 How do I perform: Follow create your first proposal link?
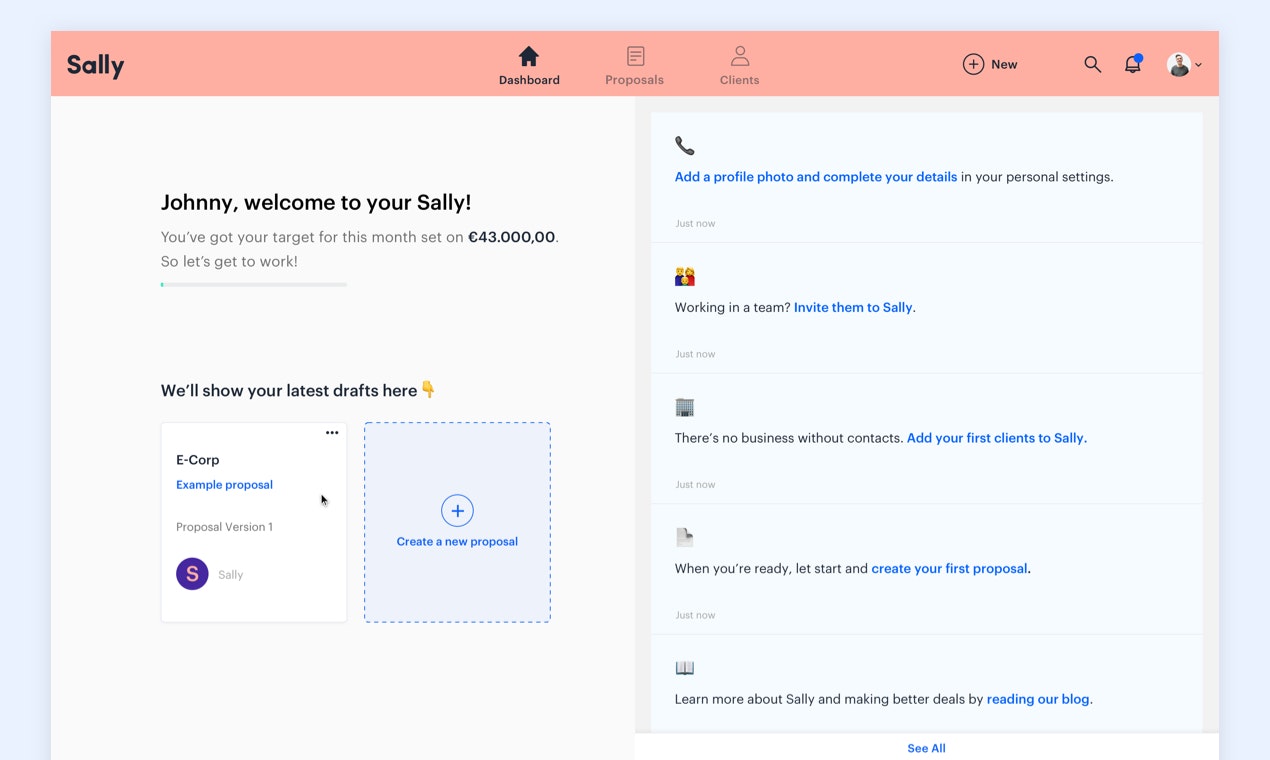[x=949, y=569]
